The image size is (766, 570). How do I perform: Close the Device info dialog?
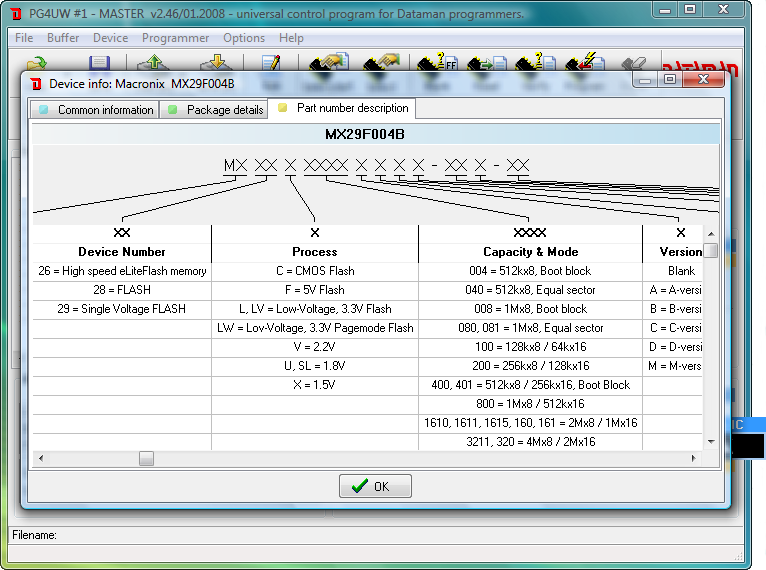coord(703,79)
